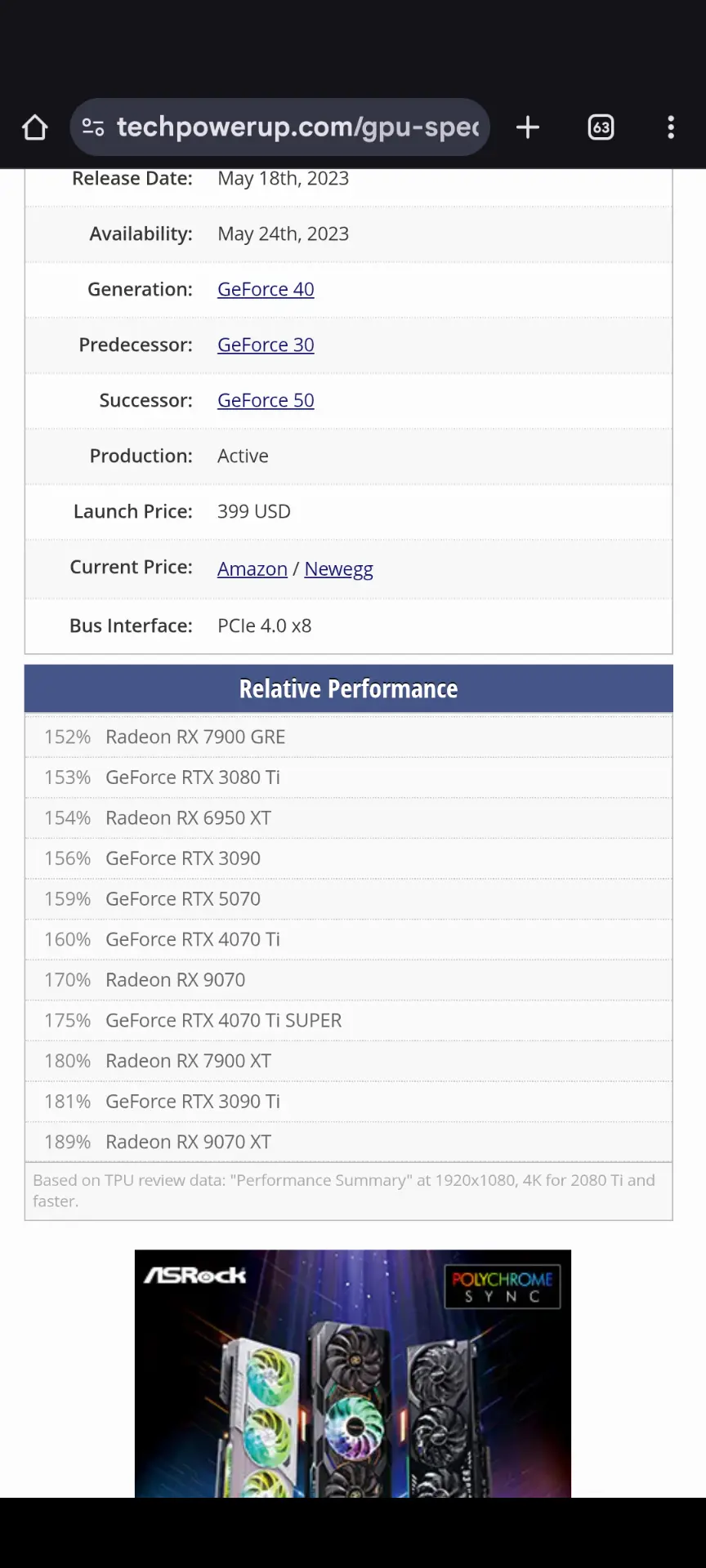Image resolution: width=706 pixels, height=1568 pixels.
Task: Open tab switcher showing 63 tabs
Action: click(x=601, y=127)
